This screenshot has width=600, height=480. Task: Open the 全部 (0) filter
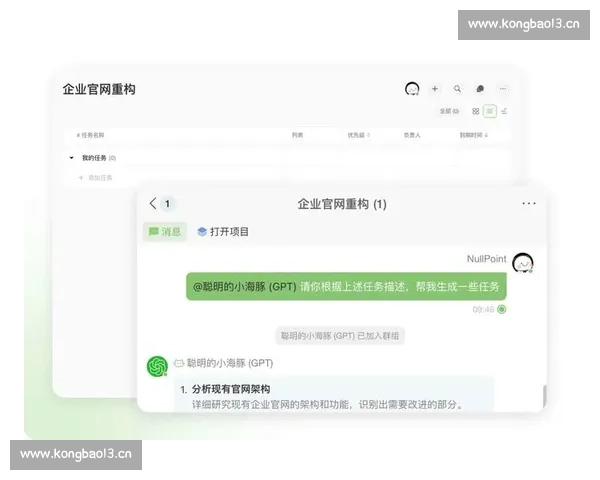[449, 111]
